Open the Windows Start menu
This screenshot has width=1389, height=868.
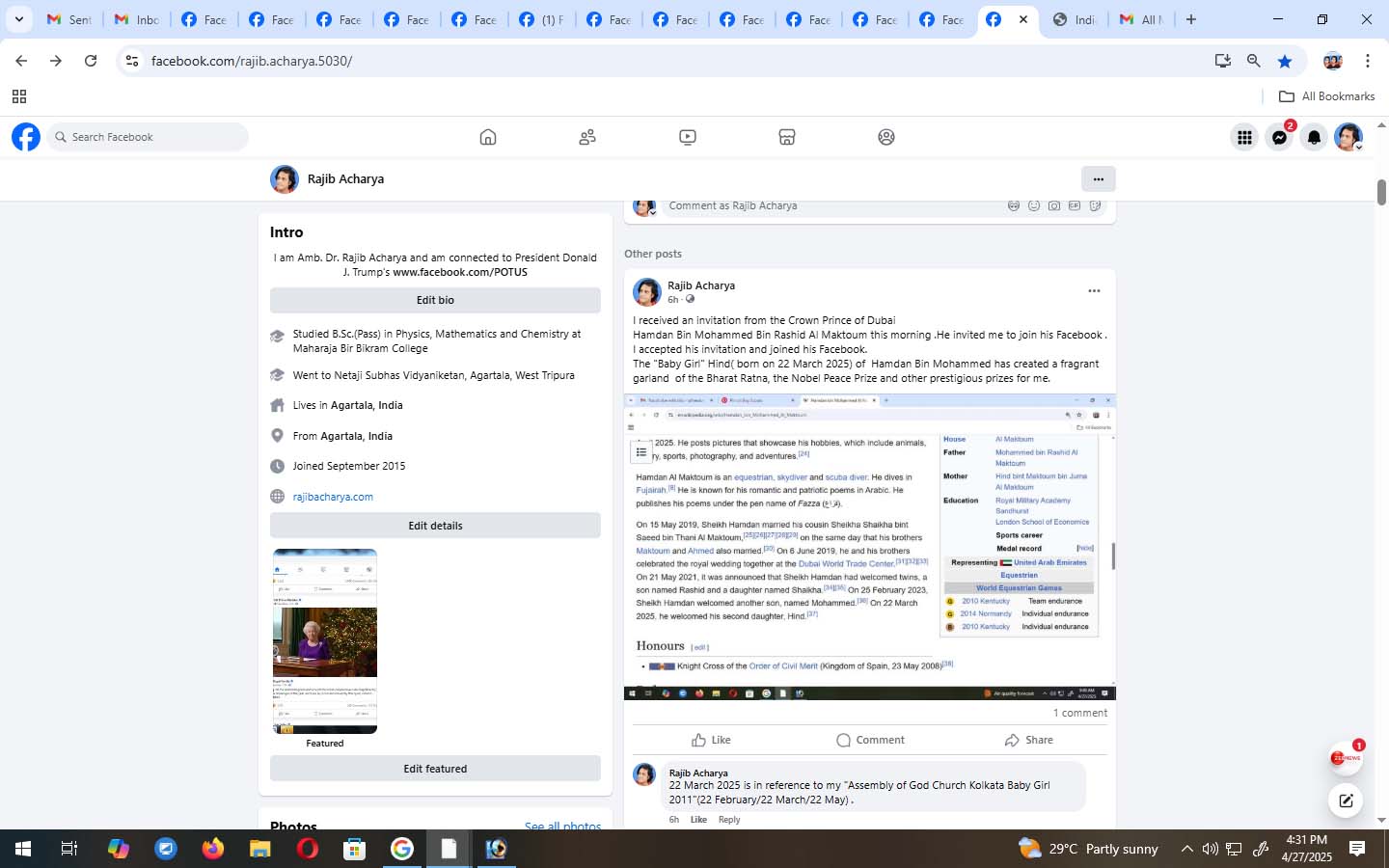(x=22, y=849)
